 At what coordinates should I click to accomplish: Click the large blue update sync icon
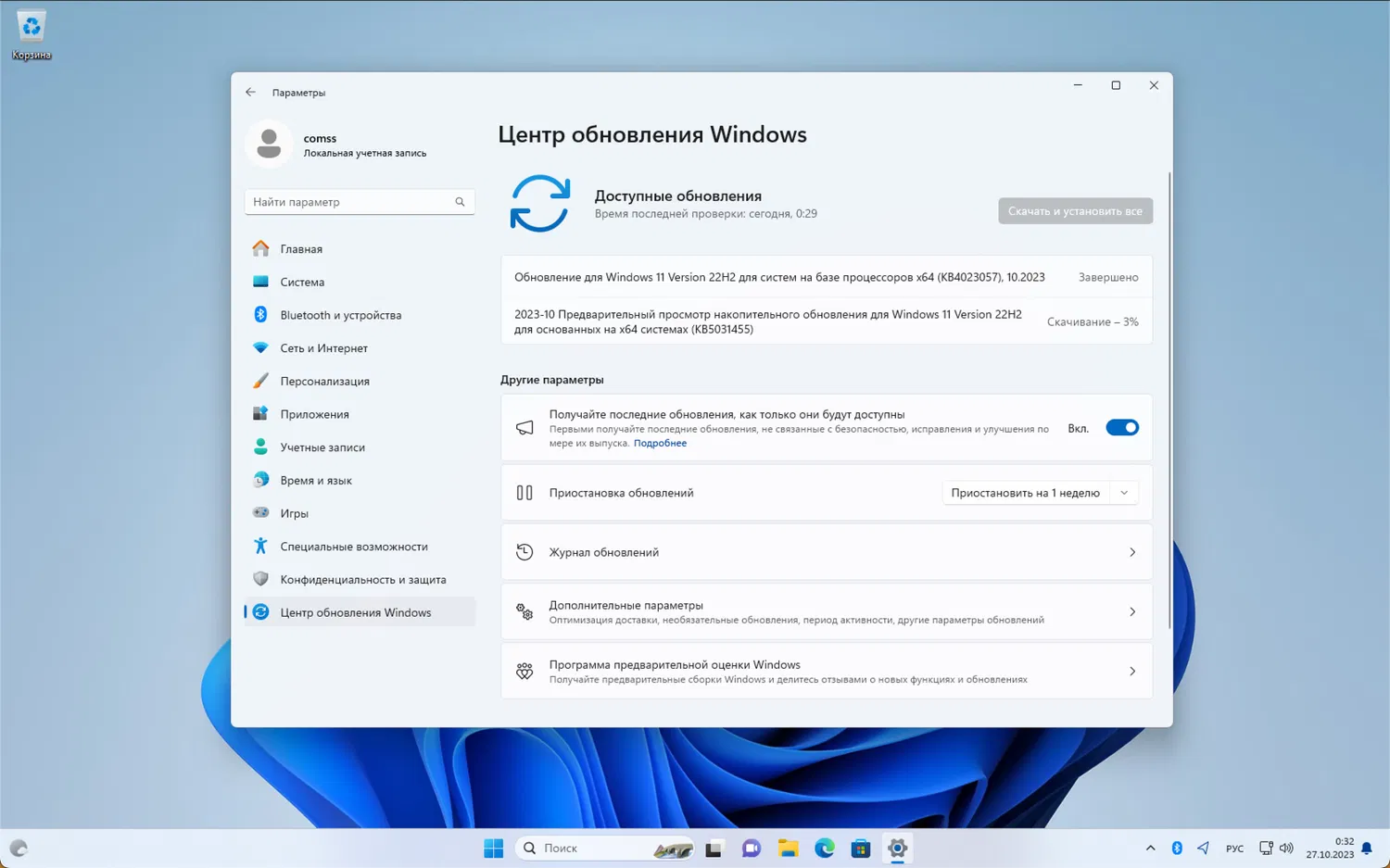tap(539, 204)
